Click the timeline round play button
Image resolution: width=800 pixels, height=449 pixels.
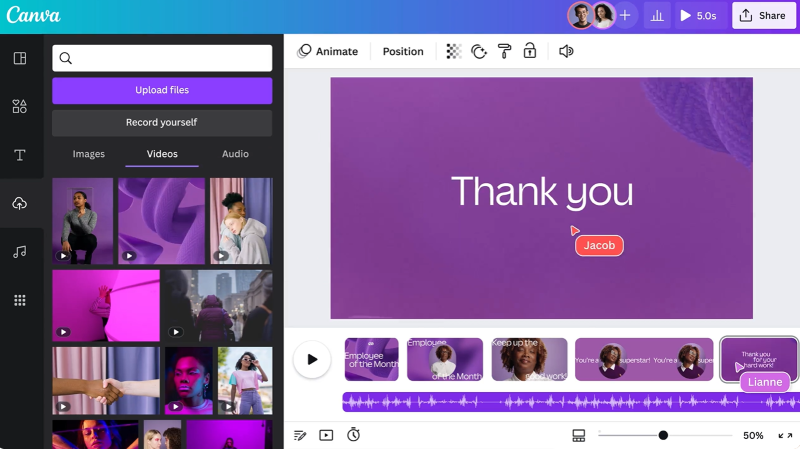(312, 359)
